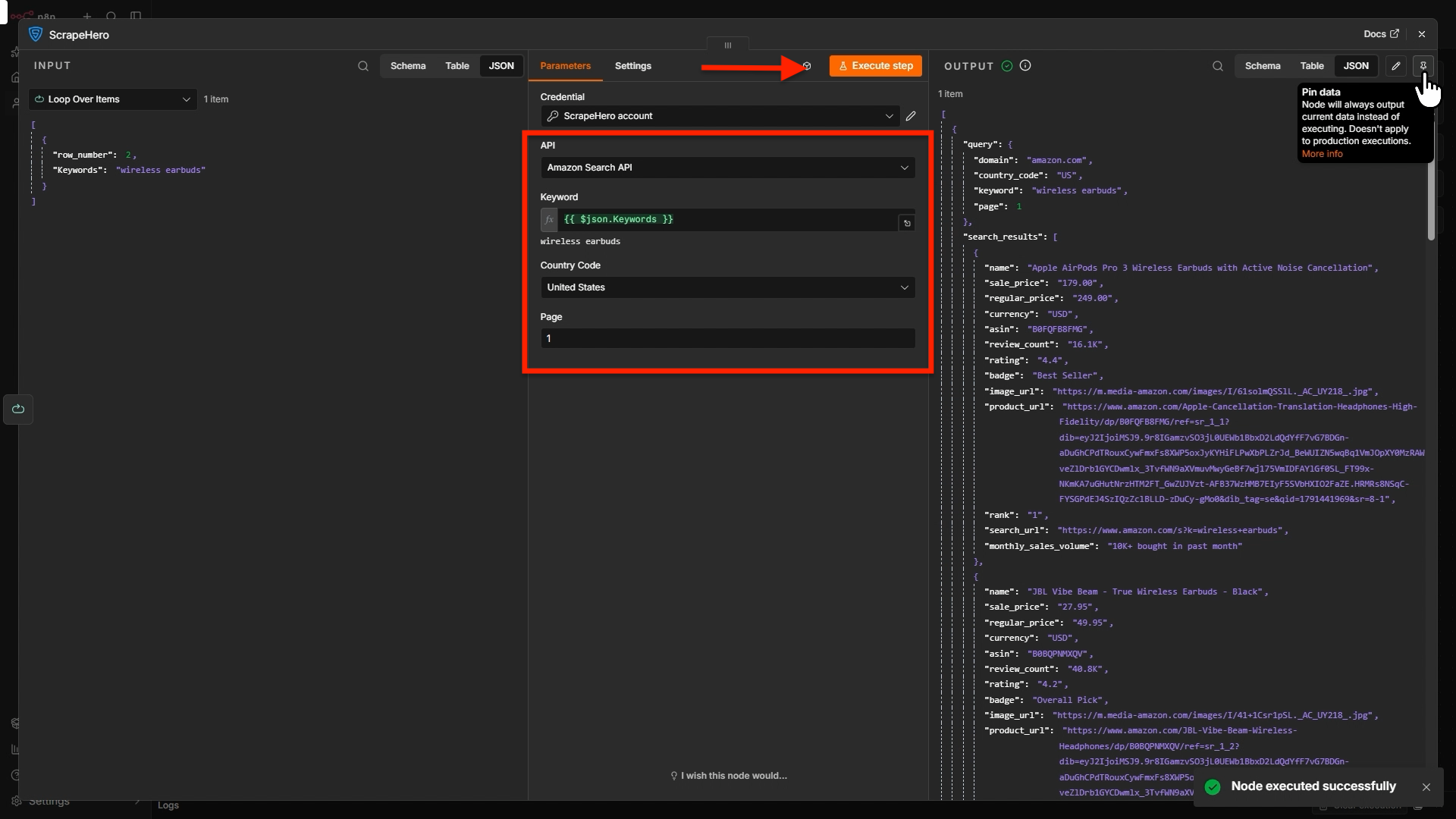Click the OUTPUT info circle icon
The width and height of the screenshot is (1456, 819).
click(x=1025, y=66)
